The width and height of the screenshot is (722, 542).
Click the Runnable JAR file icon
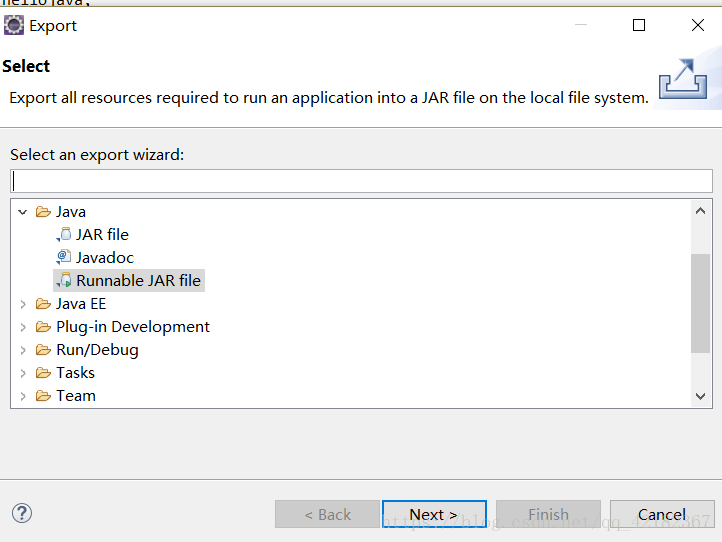click(65, 280)
